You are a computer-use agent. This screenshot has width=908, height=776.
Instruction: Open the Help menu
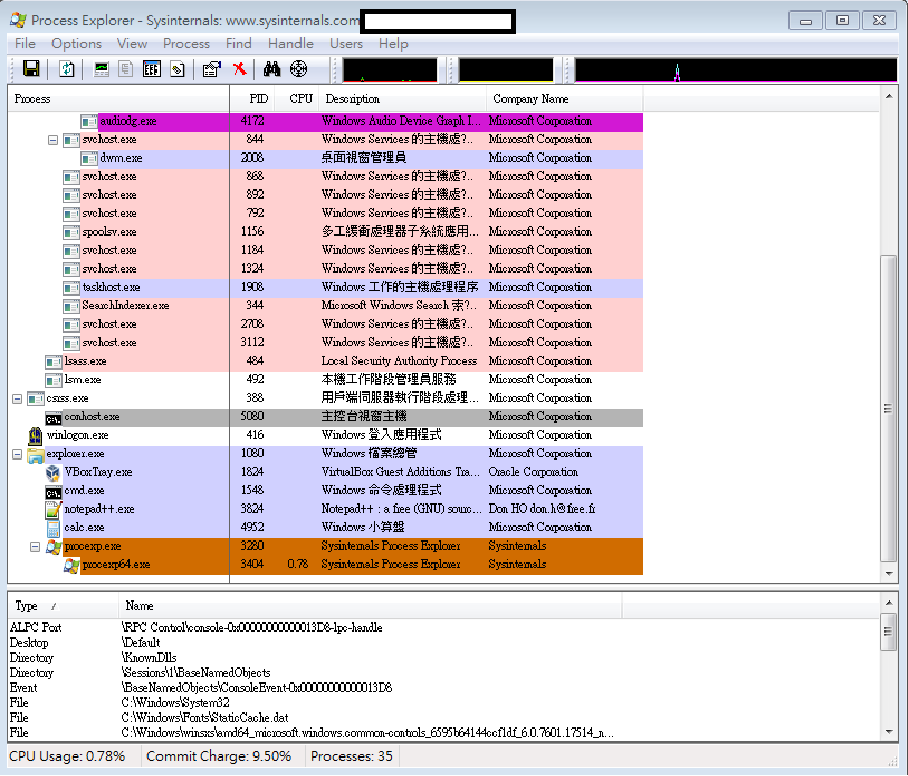tap(393, 43)
